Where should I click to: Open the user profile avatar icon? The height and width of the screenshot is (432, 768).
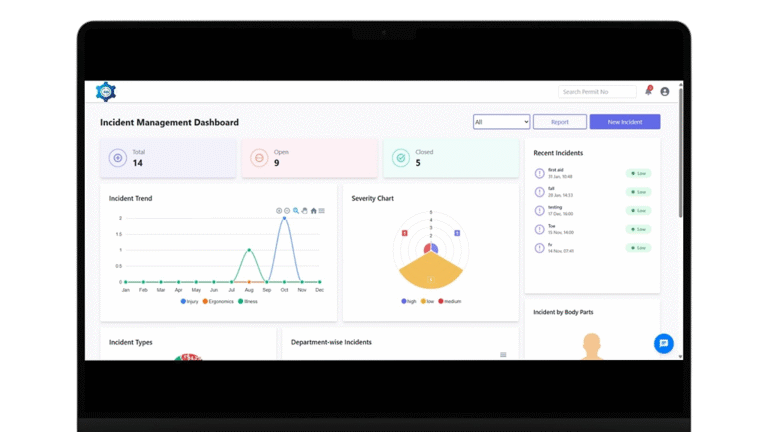point(665,92)
